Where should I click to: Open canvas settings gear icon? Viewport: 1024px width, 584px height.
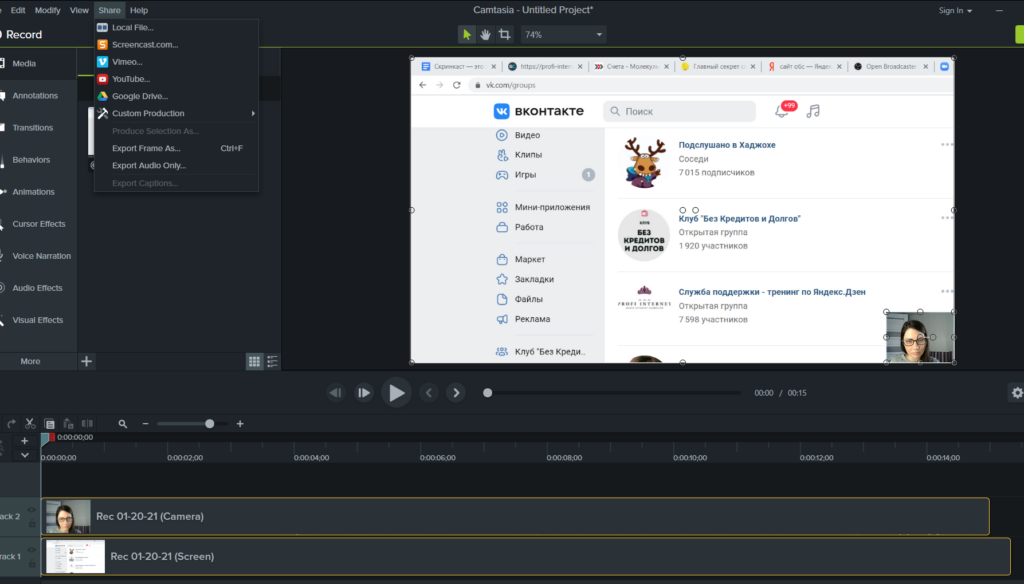point(1017,393)
